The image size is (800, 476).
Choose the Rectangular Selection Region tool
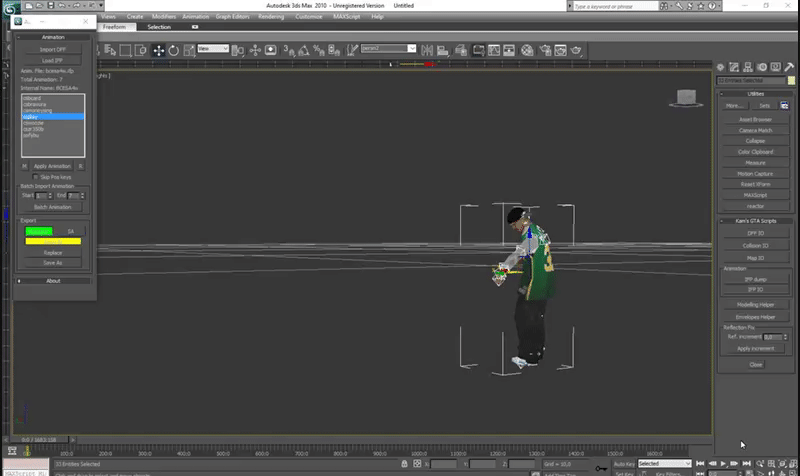125,50
